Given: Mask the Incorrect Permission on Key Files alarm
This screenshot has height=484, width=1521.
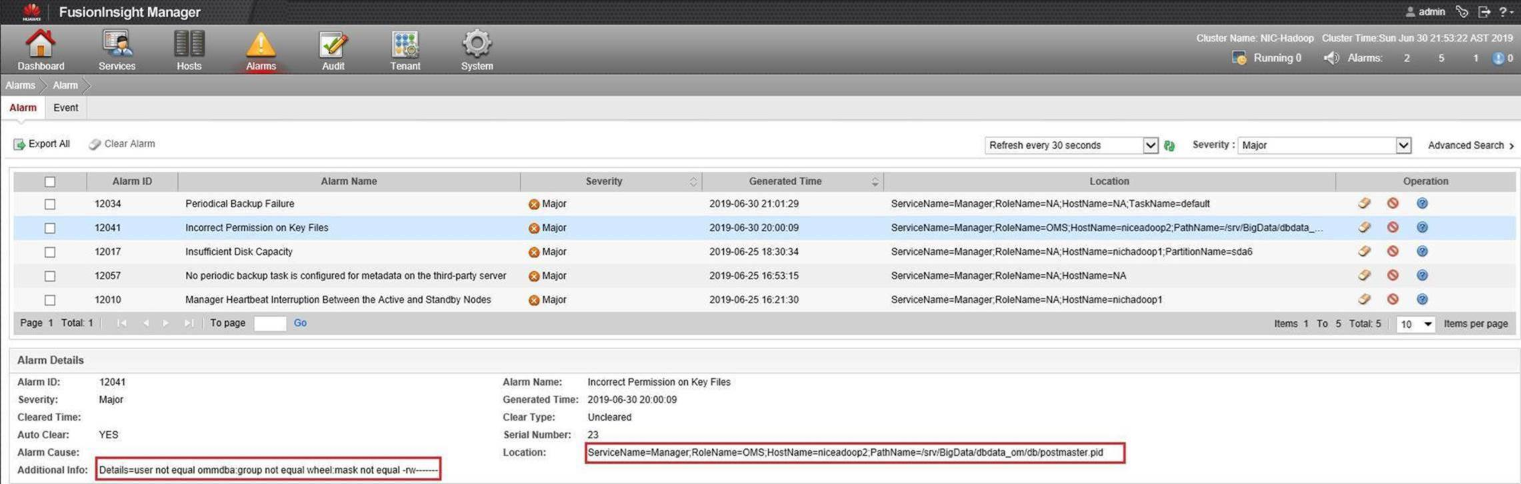Looking at the screenshot, I should point(1392,227).
